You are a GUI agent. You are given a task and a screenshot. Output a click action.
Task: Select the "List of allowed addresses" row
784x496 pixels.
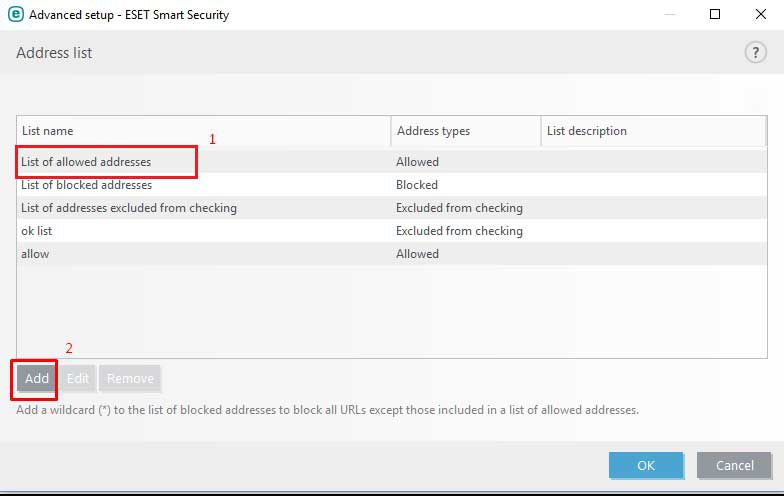pyautogui.click(x=86, y=161)
